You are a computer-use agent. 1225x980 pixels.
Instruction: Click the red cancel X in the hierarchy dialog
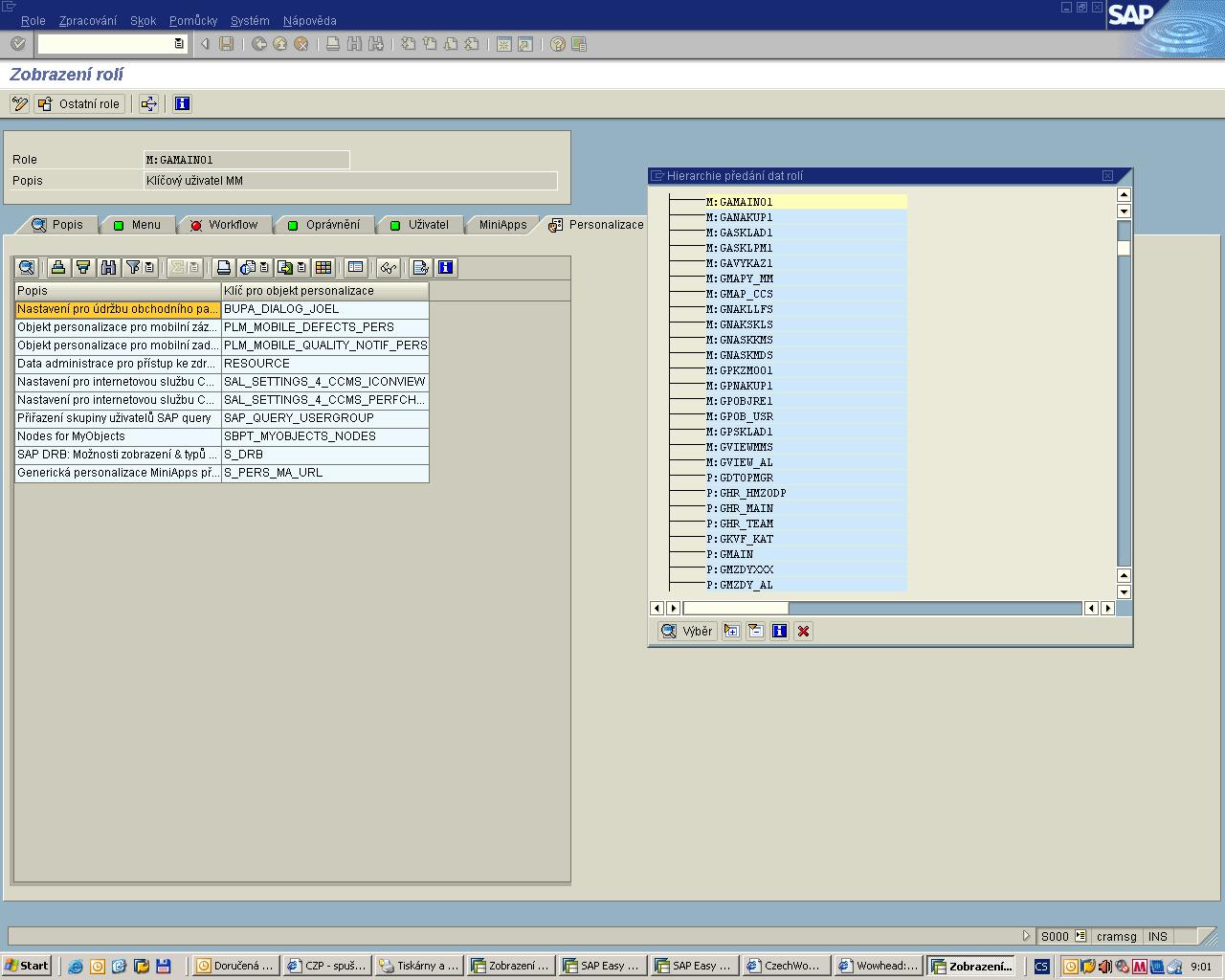[x=803, y=631]
